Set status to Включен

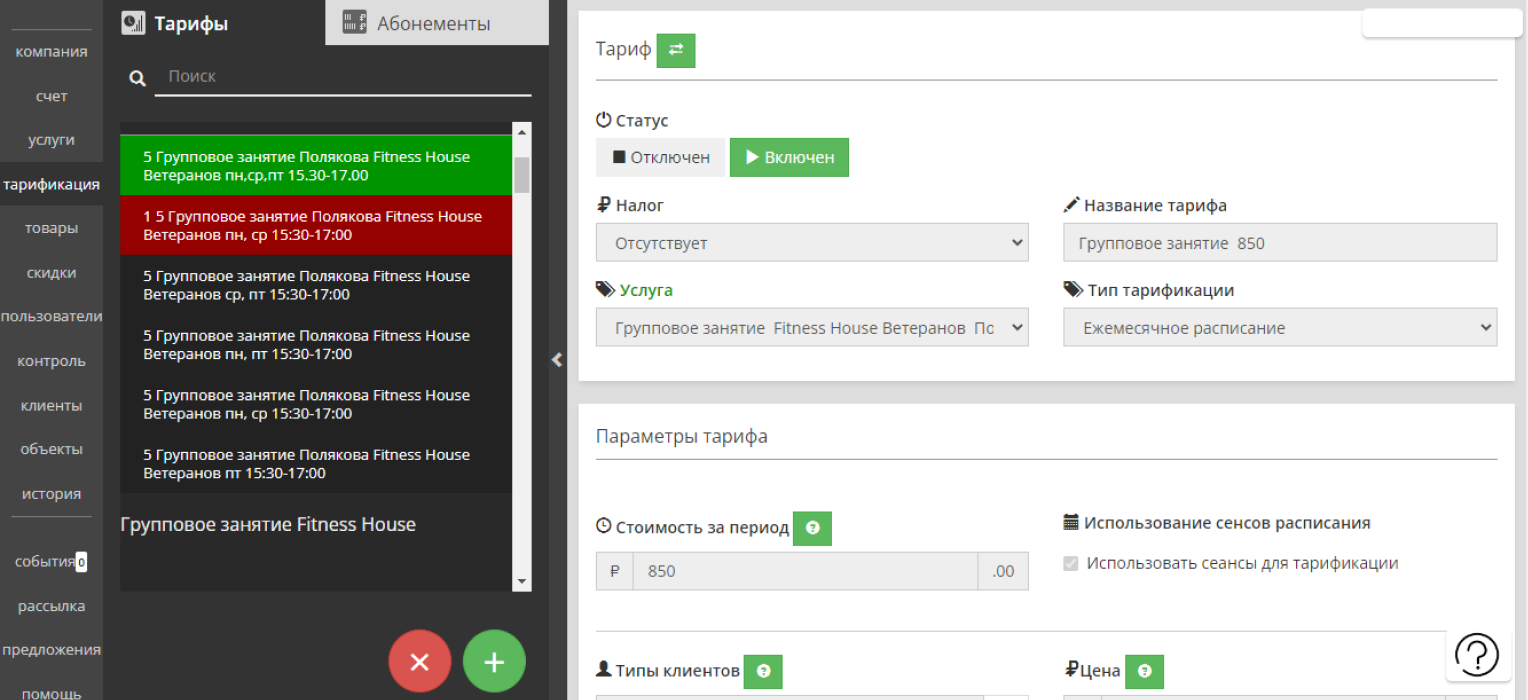click(789, 158)
